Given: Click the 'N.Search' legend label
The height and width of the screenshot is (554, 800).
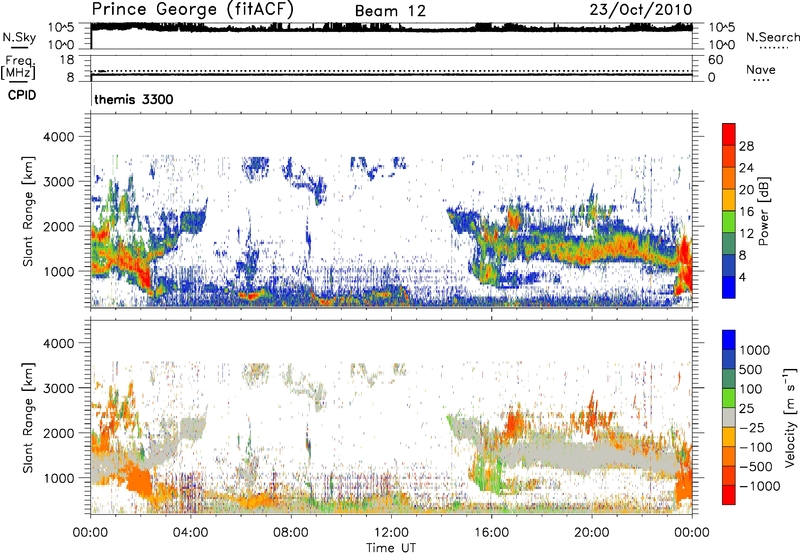Looking at the screenshot, I should point(773,37).
